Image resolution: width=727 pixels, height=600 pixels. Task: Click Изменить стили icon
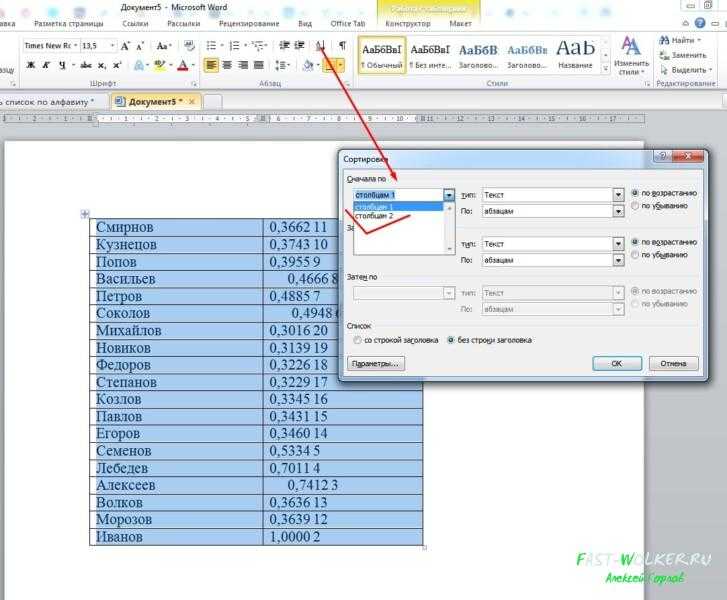pos(631,56)
